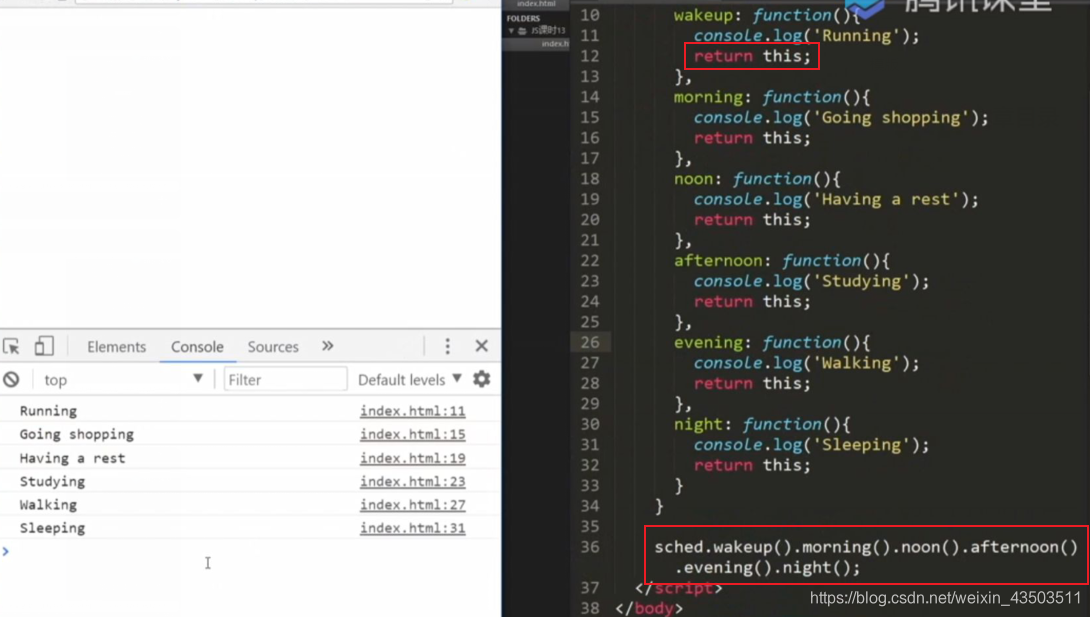Select the 'Going shopping' console message

click(76, 434)
